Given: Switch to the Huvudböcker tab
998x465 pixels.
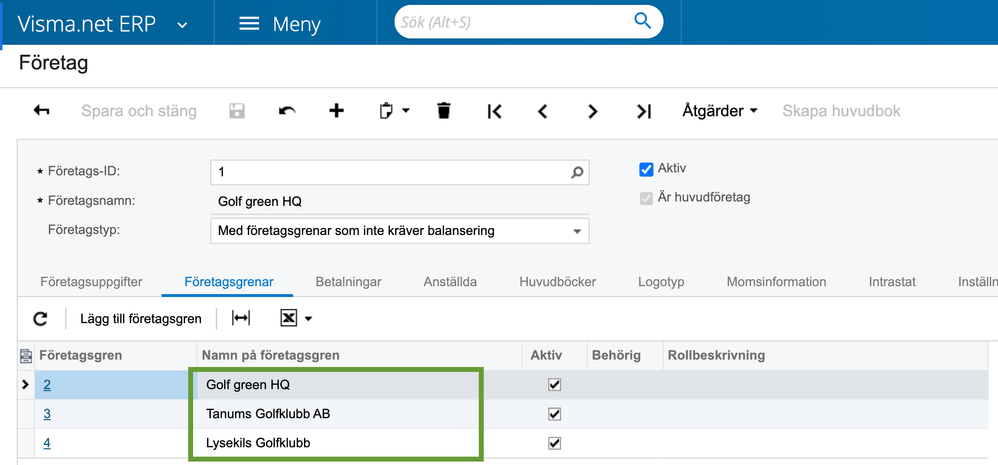Looking at the screenshot, I should [558, 282].
